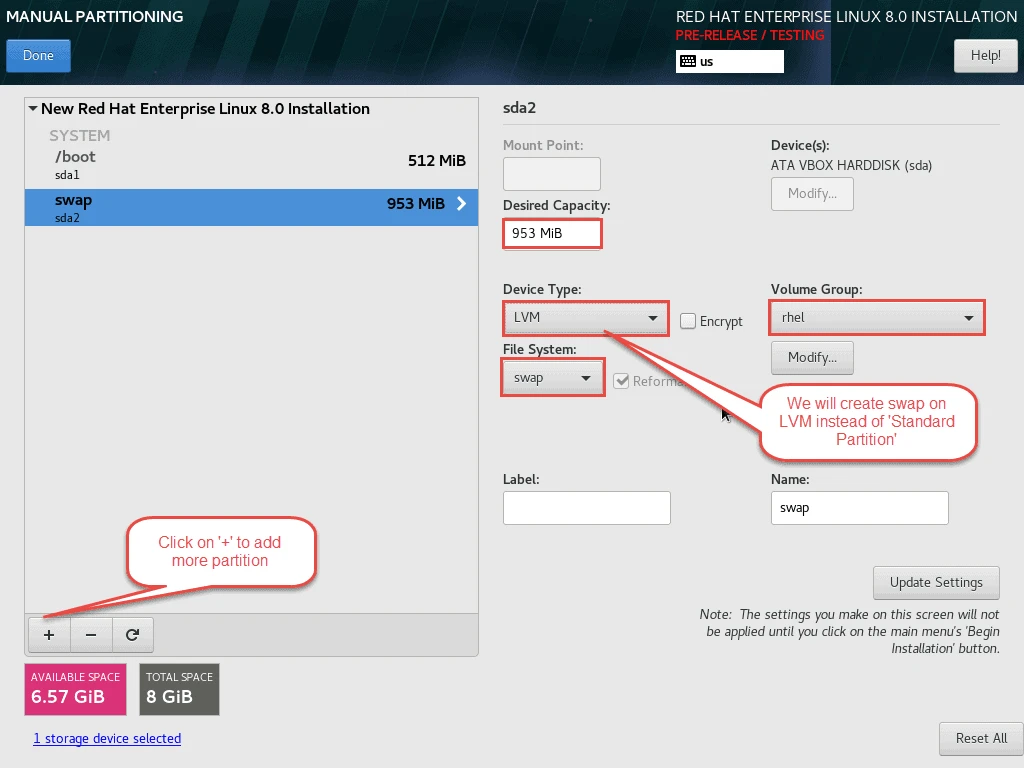This screenshot has height=768, width=1024.
Task: Click the plus icon to add partition
Action: (49, 634)
